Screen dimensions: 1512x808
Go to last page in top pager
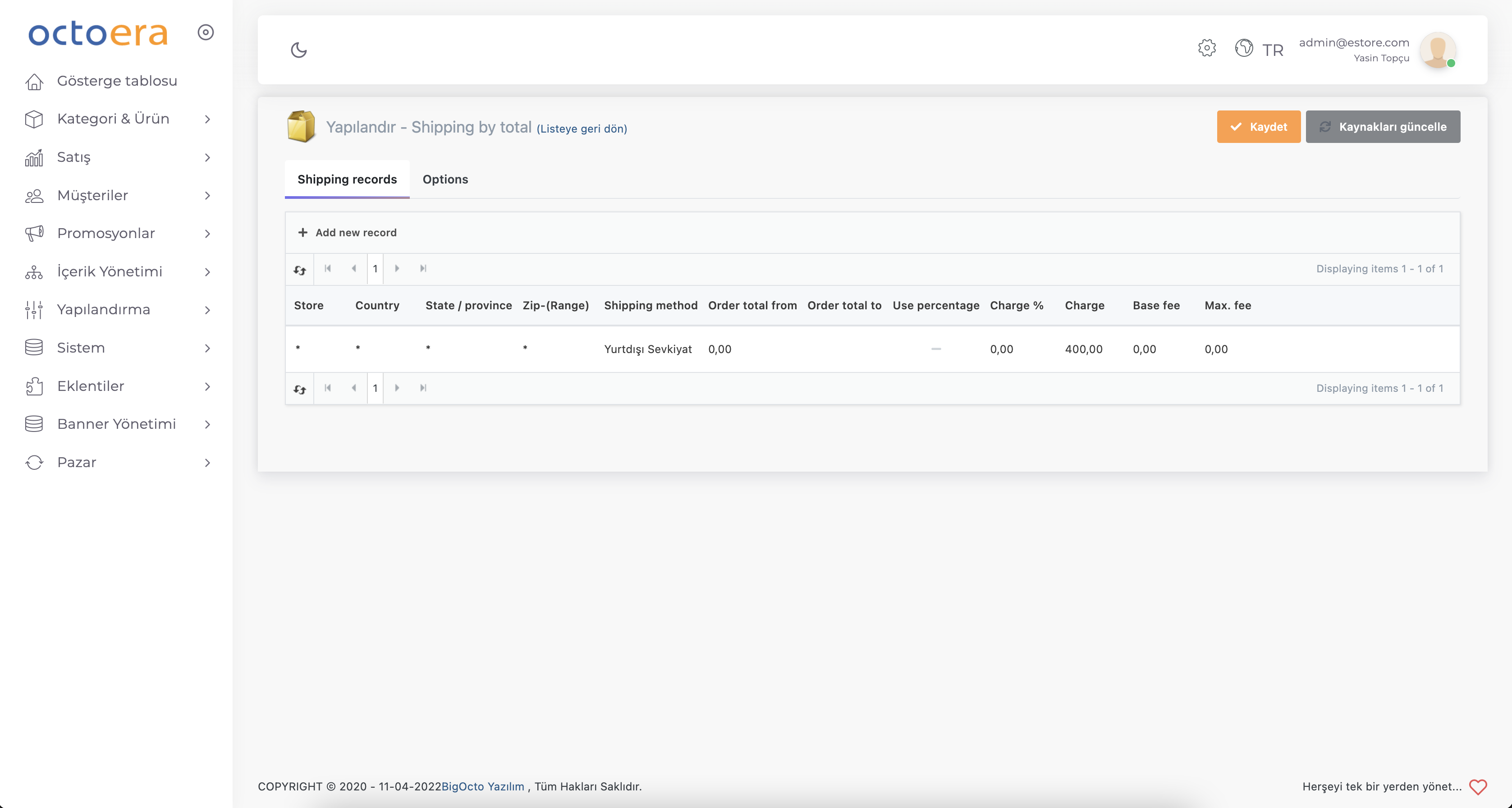click(x=422, y=268)
